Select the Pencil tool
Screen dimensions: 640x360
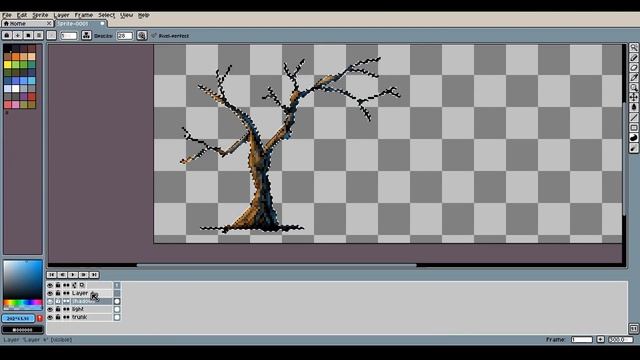coord(633,58)
